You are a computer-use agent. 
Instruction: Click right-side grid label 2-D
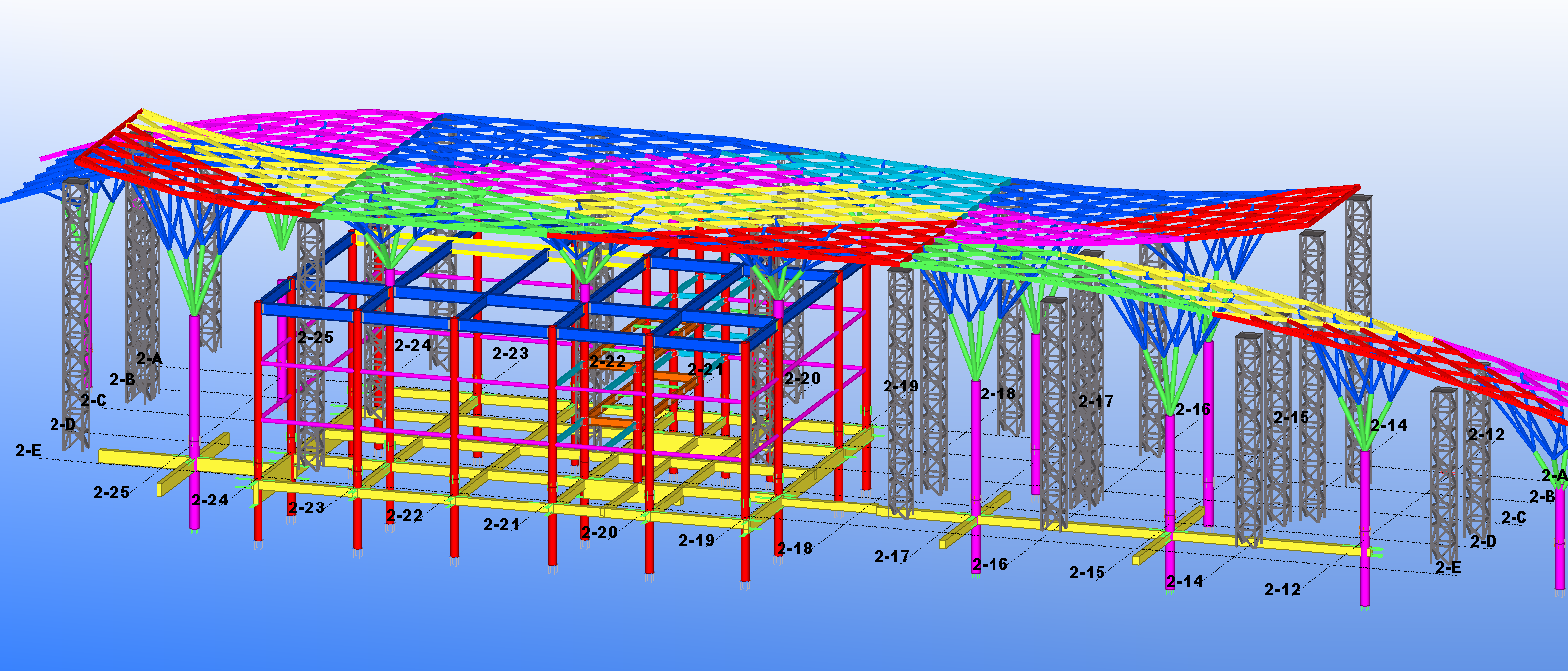[x=1483, y=542]
